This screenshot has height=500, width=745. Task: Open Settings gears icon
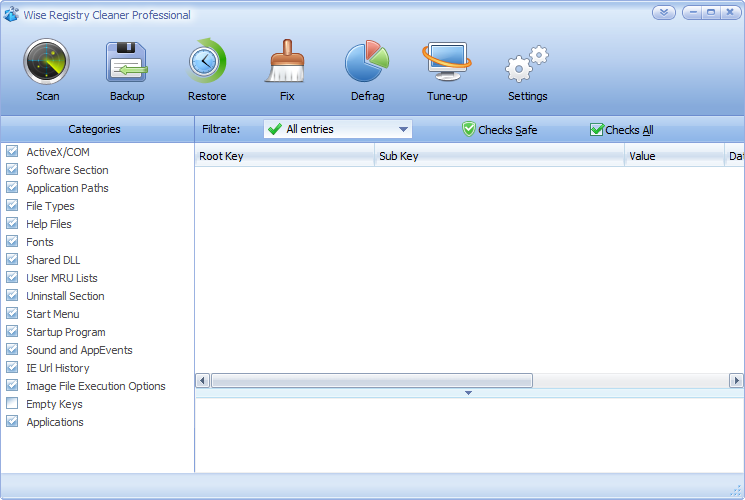click(527, 63)
